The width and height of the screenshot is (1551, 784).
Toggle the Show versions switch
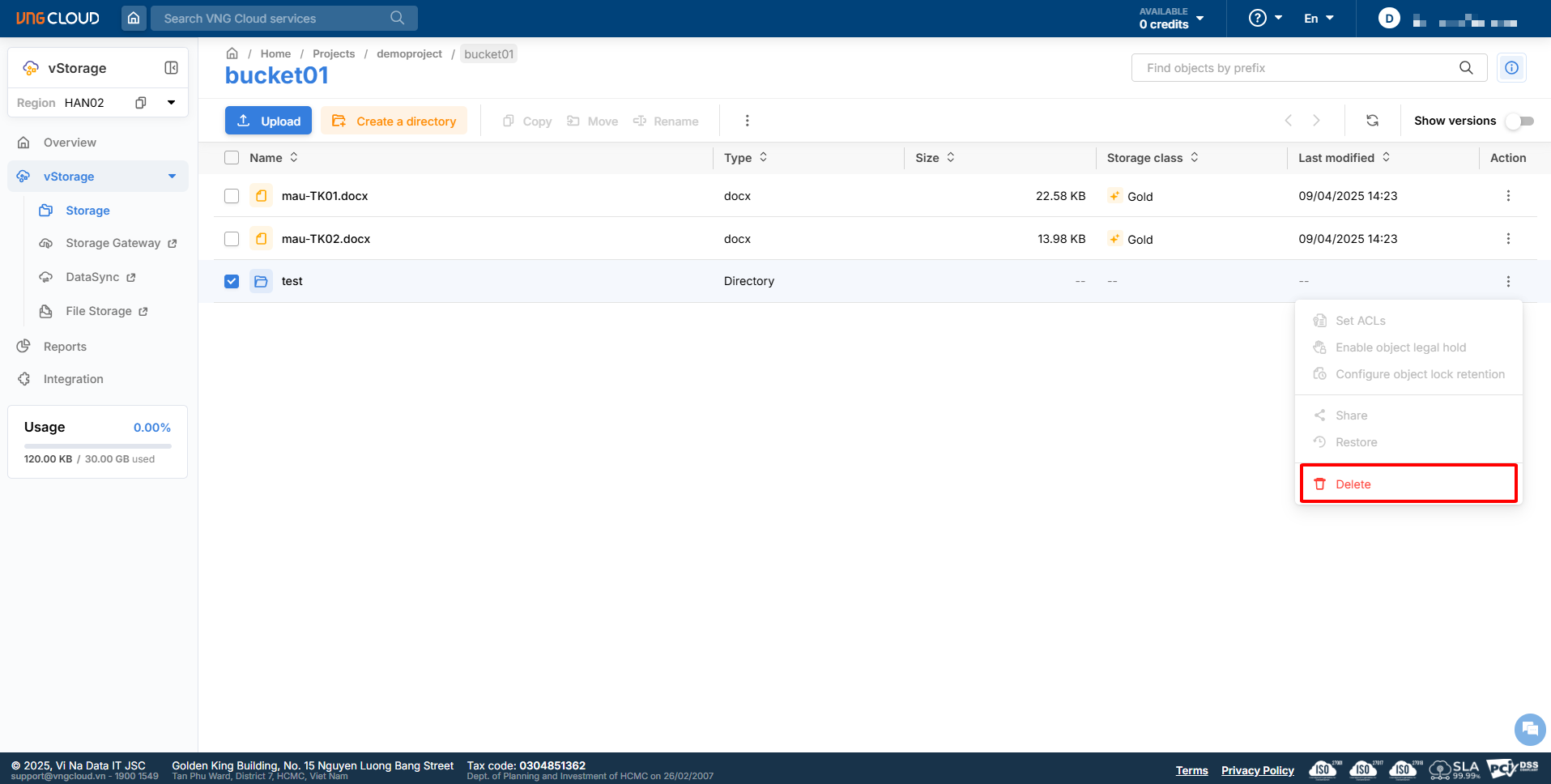coord(1519,121)
